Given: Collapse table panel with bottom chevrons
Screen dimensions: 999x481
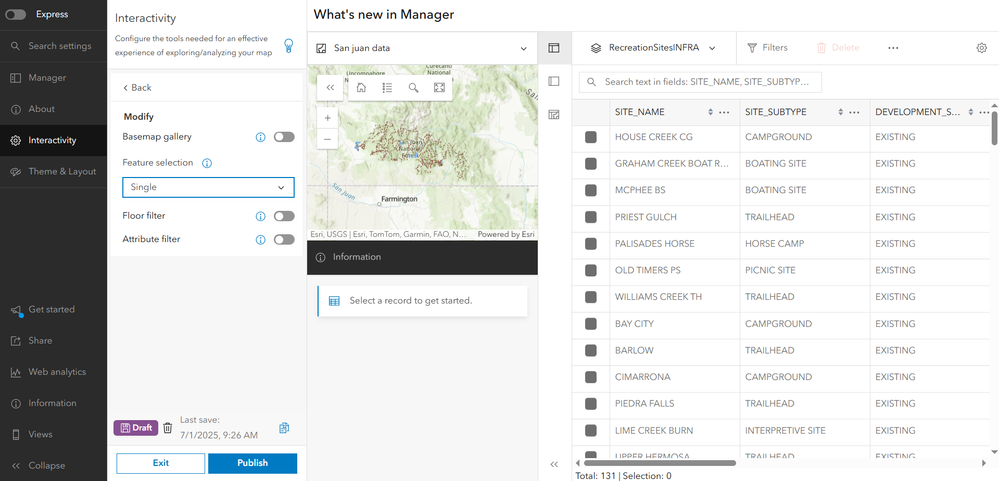Looking at the screenshot, I should click(x=554, y=464).
